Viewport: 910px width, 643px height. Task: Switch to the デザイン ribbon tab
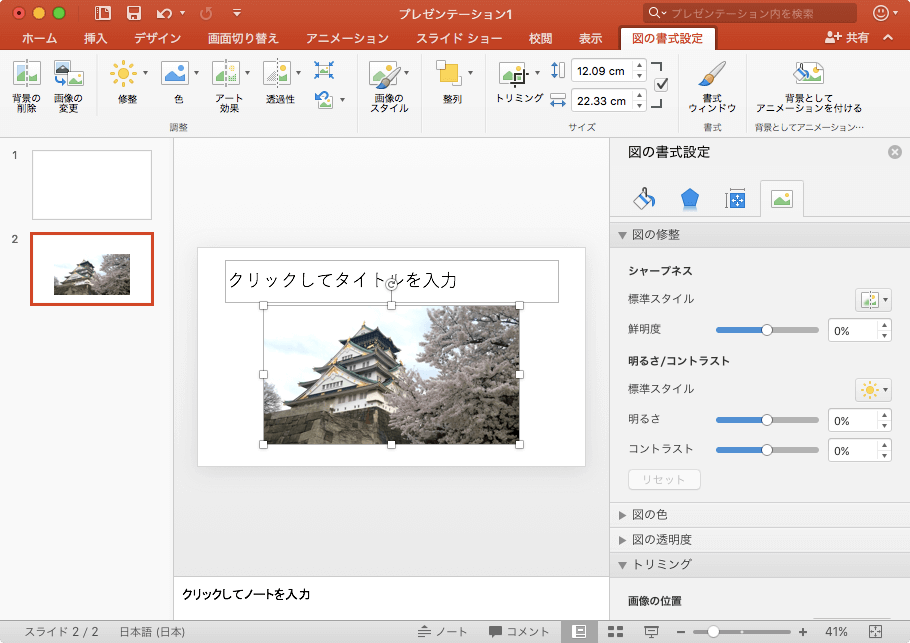click(157, 39)
